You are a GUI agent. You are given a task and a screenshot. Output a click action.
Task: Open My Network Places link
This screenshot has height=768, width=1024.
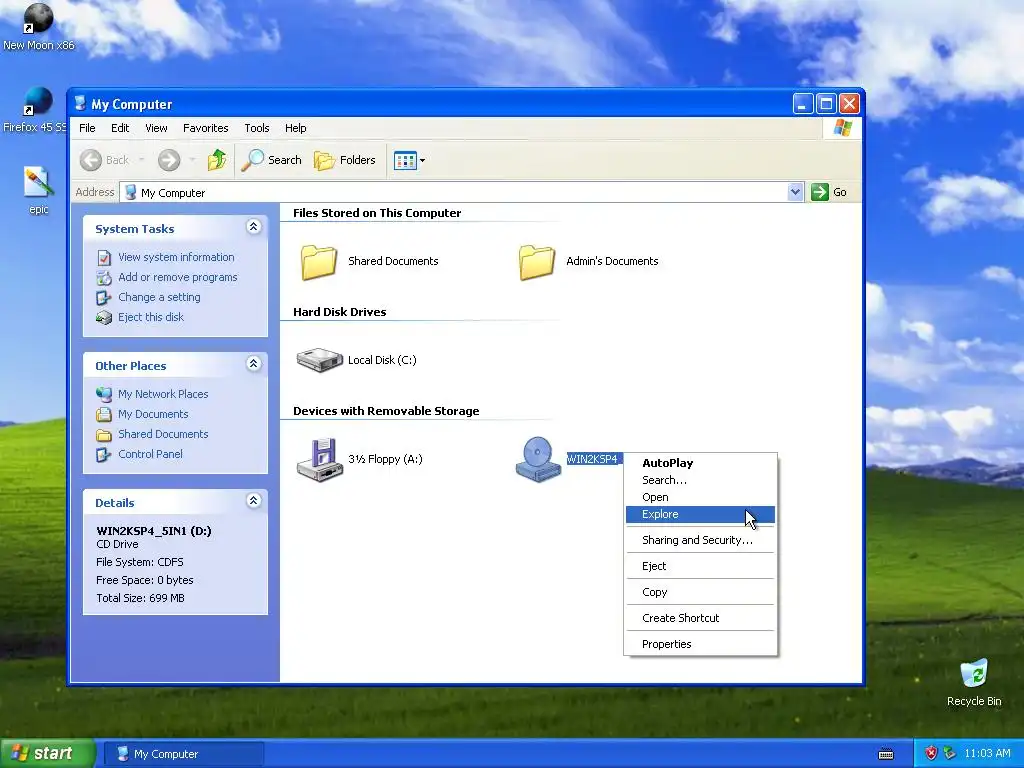[163, 394]
